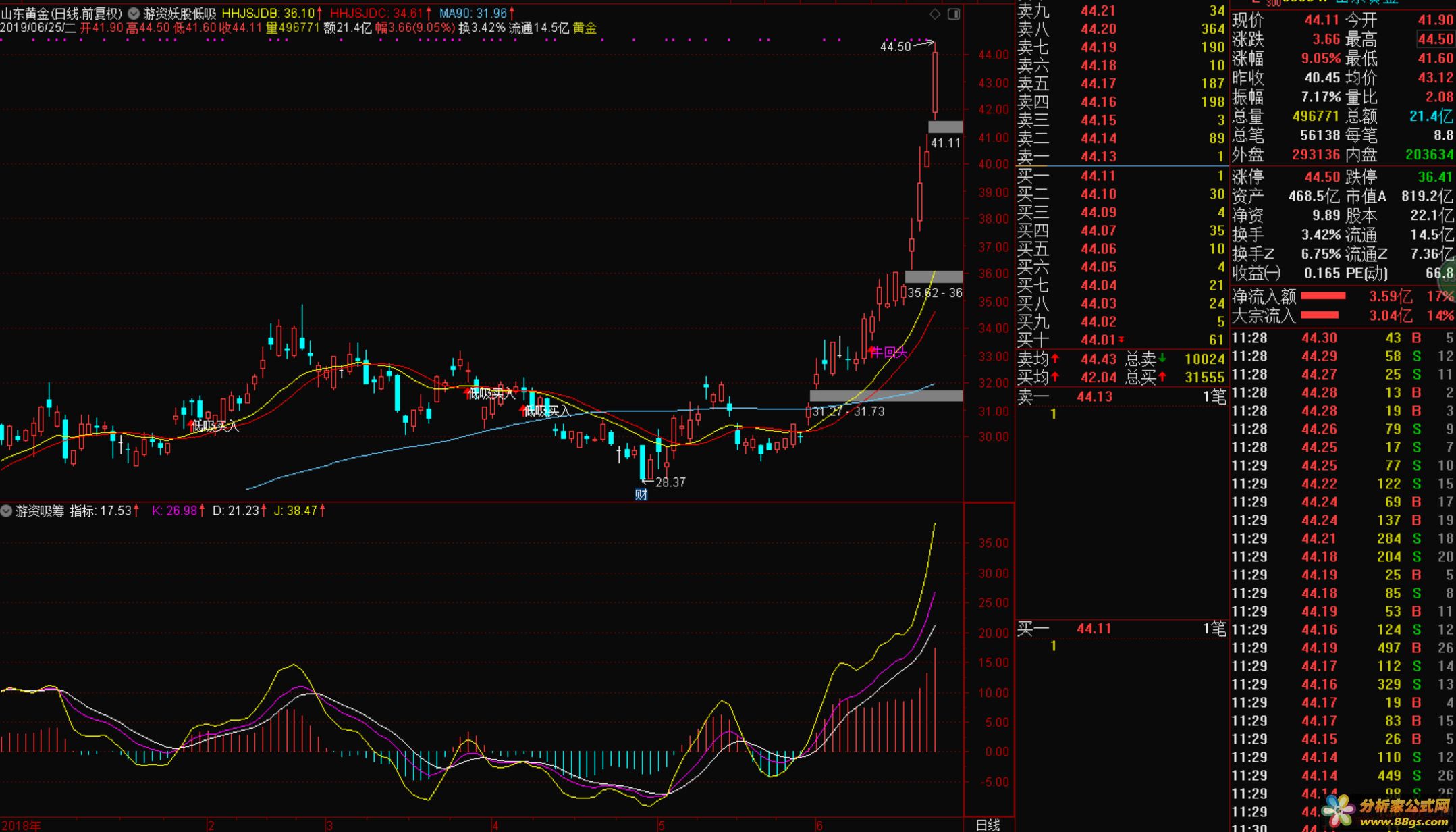Click the gap label 31.27 - 31.73
This screenshot has height=832, width=1456.
(848, 411)
